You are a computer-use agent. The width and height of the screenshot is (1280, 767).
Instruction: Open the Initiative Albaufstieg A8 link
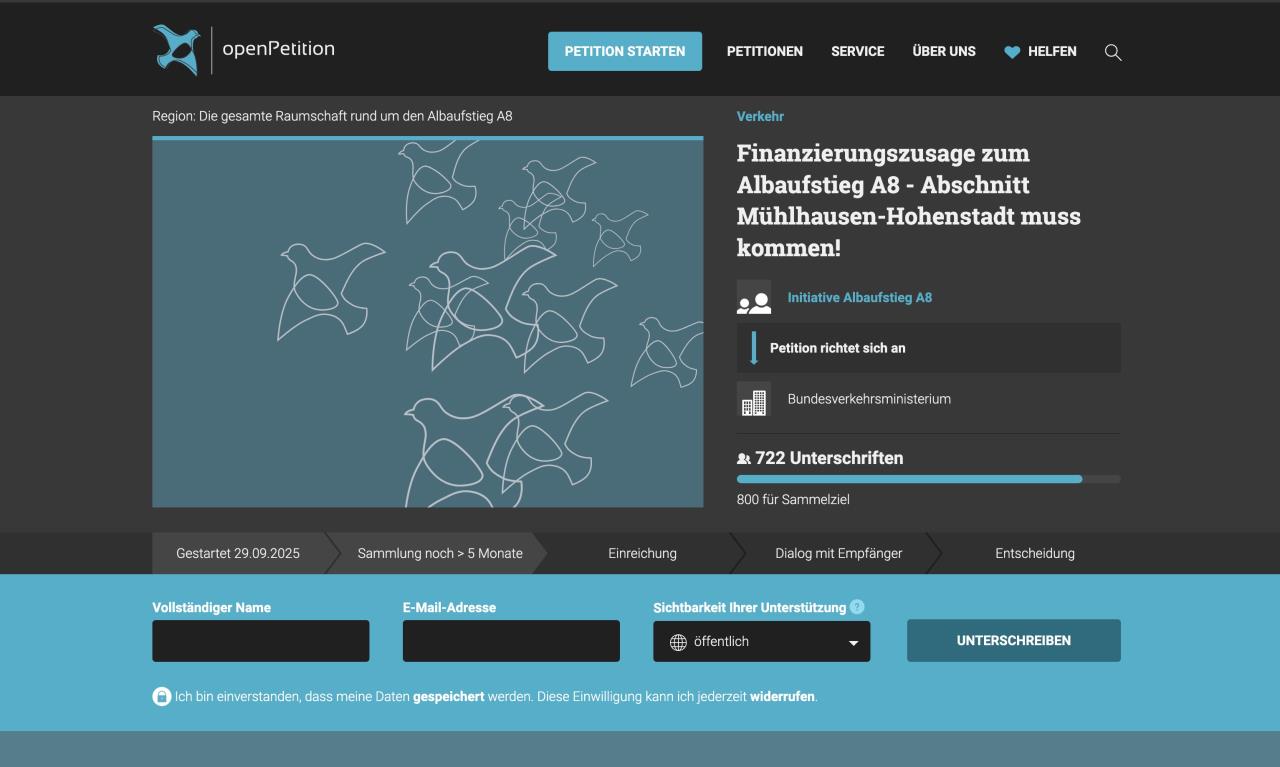[859, 297]
